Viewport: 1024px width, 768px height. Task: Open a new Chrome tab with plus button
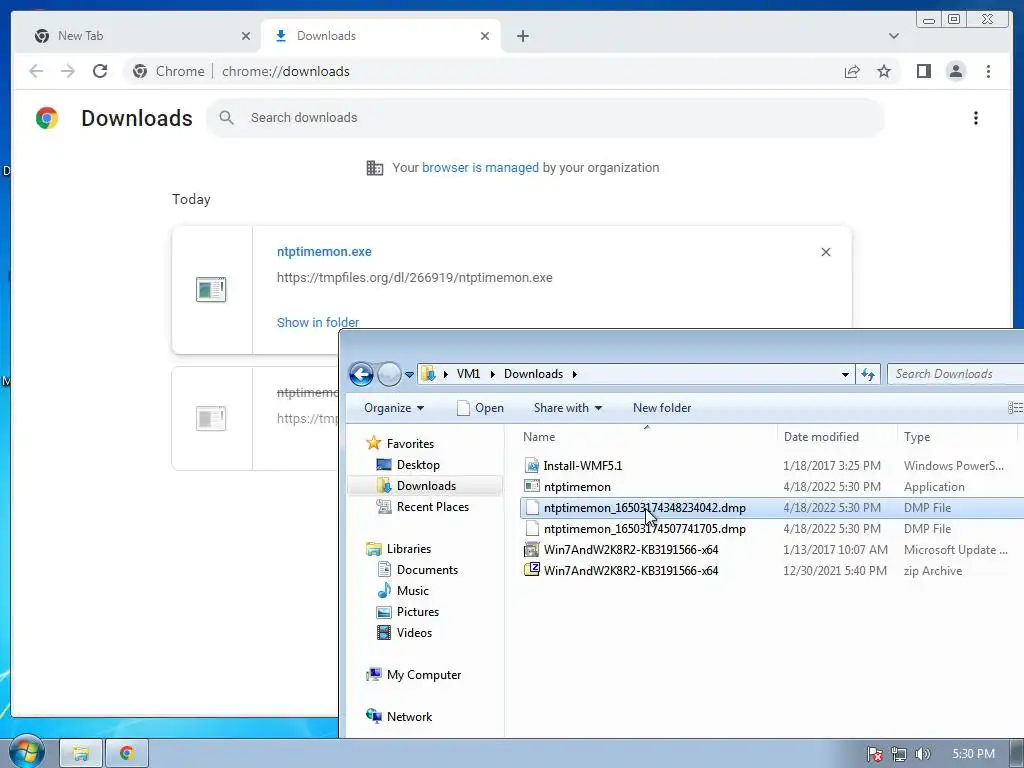click(522, 36)
